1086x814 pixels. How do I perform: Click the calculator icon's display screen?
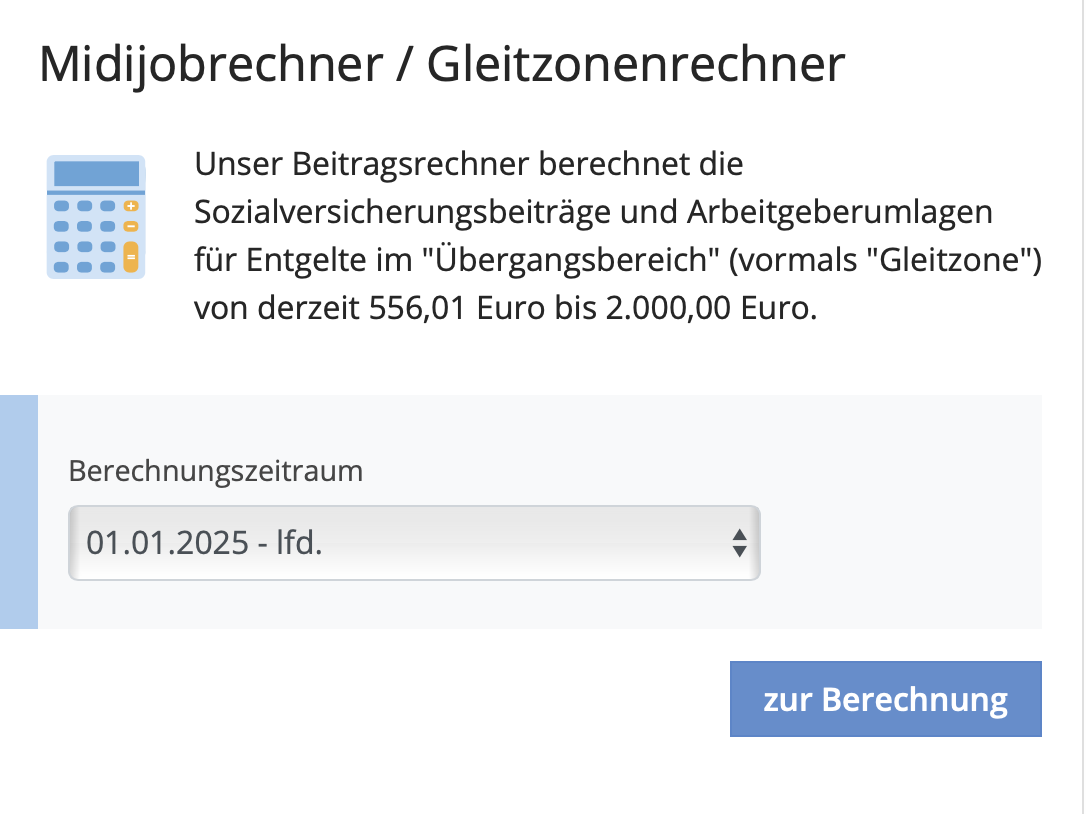96,173
